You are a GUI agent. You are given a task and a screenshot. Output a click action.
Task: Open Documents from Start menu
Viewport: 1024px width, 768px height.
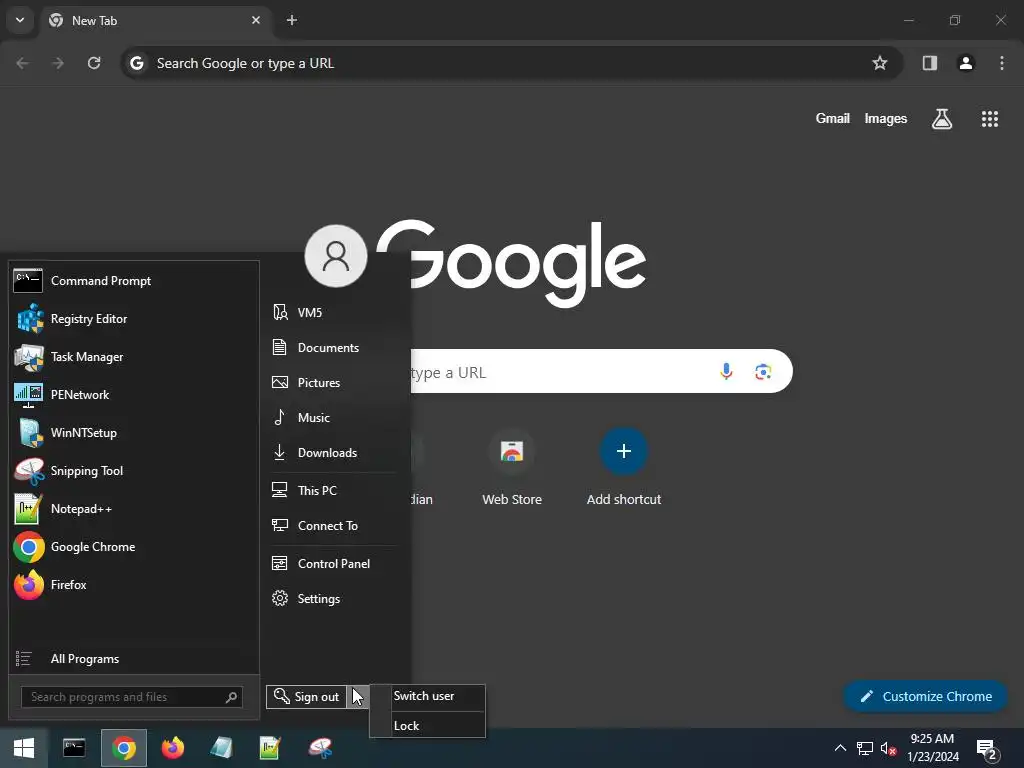333,347
